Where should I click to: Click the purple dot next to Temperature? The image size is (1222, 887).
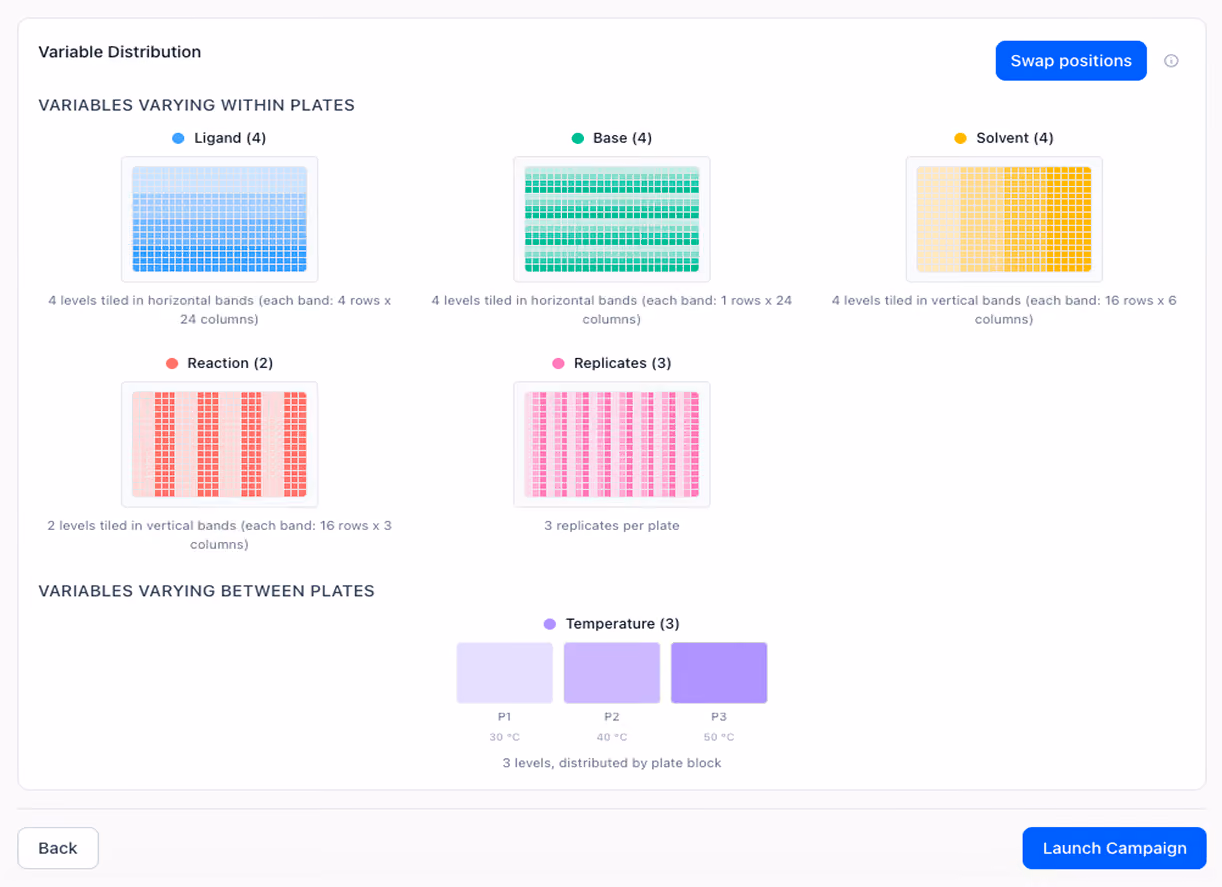coord(550,624)
